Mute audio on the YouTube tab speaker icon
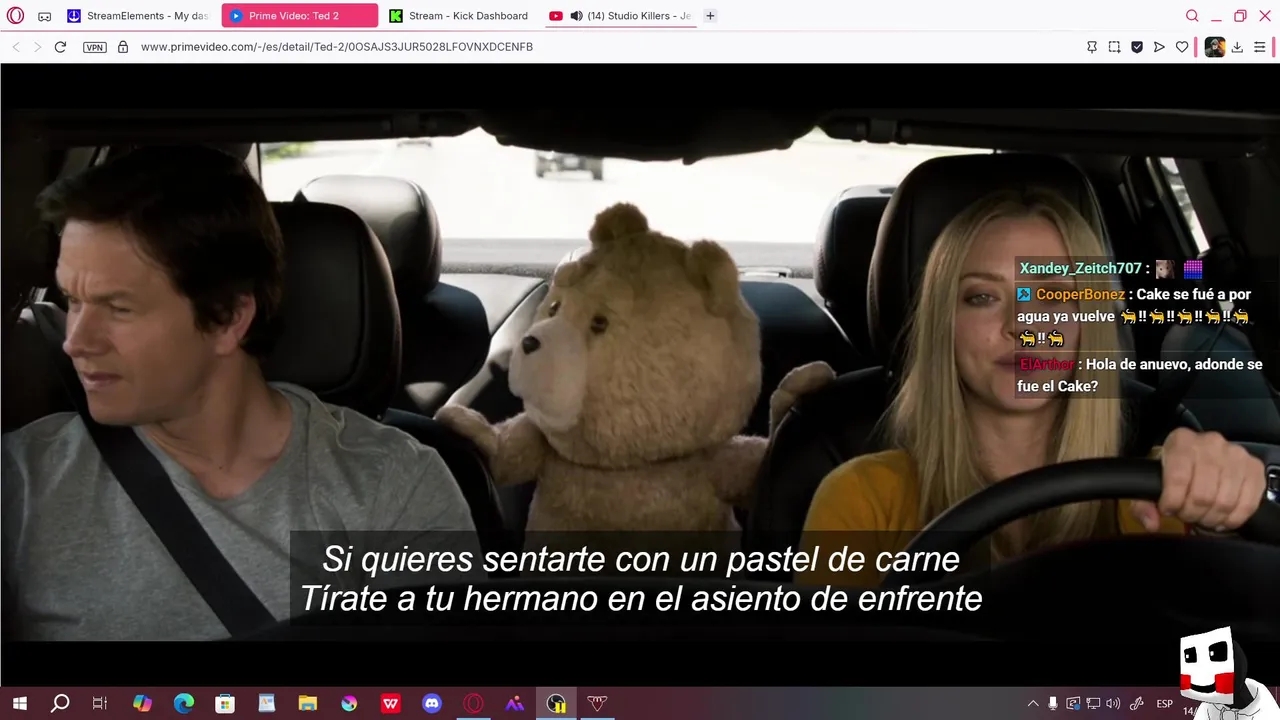This screenshot has width=1280, height=720. (x=576, y=16)
